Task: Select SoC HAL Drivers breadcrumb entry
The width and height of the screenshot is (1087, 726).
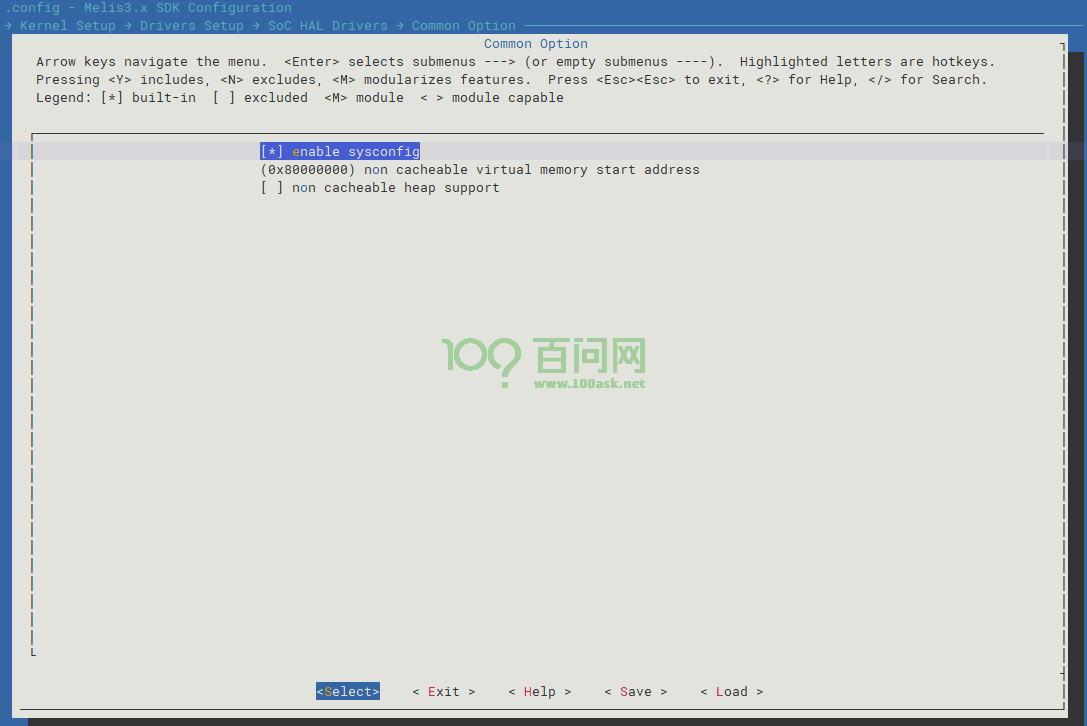Action: [x=327, y=26]
